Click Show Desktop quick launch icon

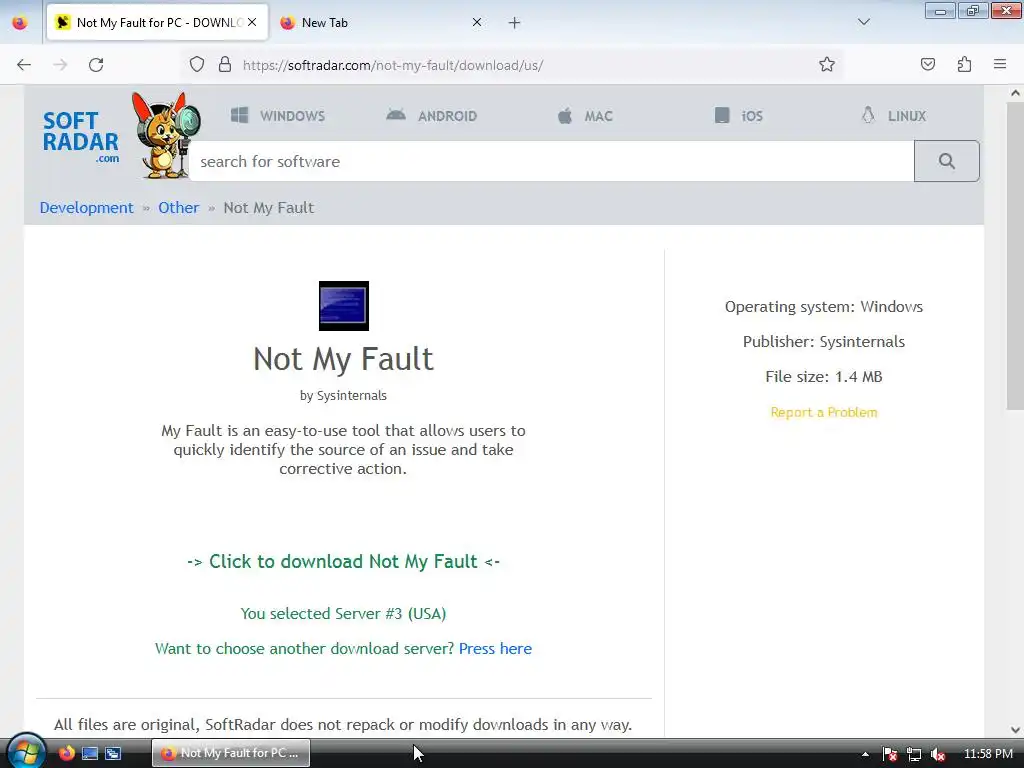click(89, 753)
